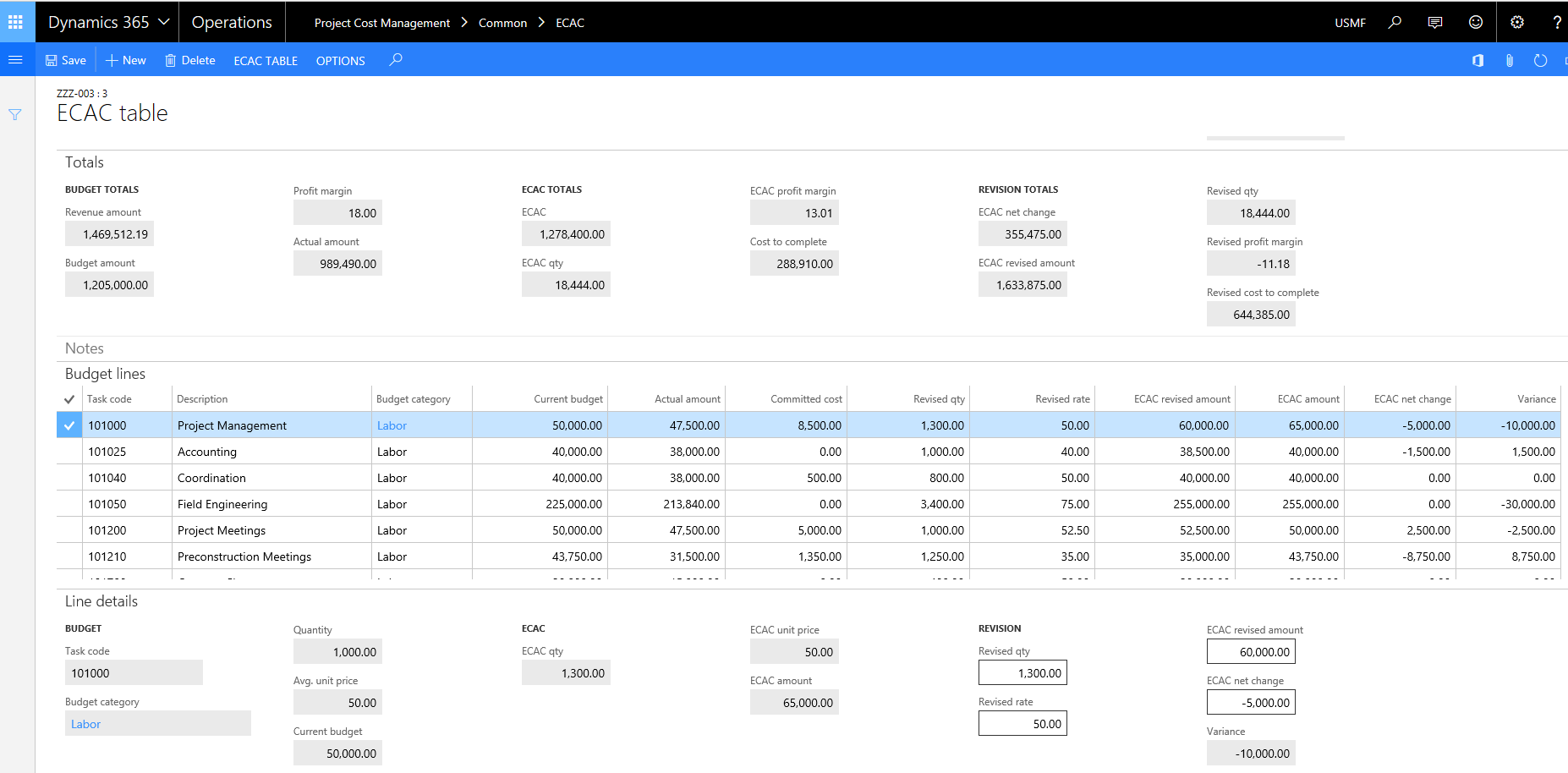Open Labor budget category link in Line details

pyautogui.click(x=85, y=724)
